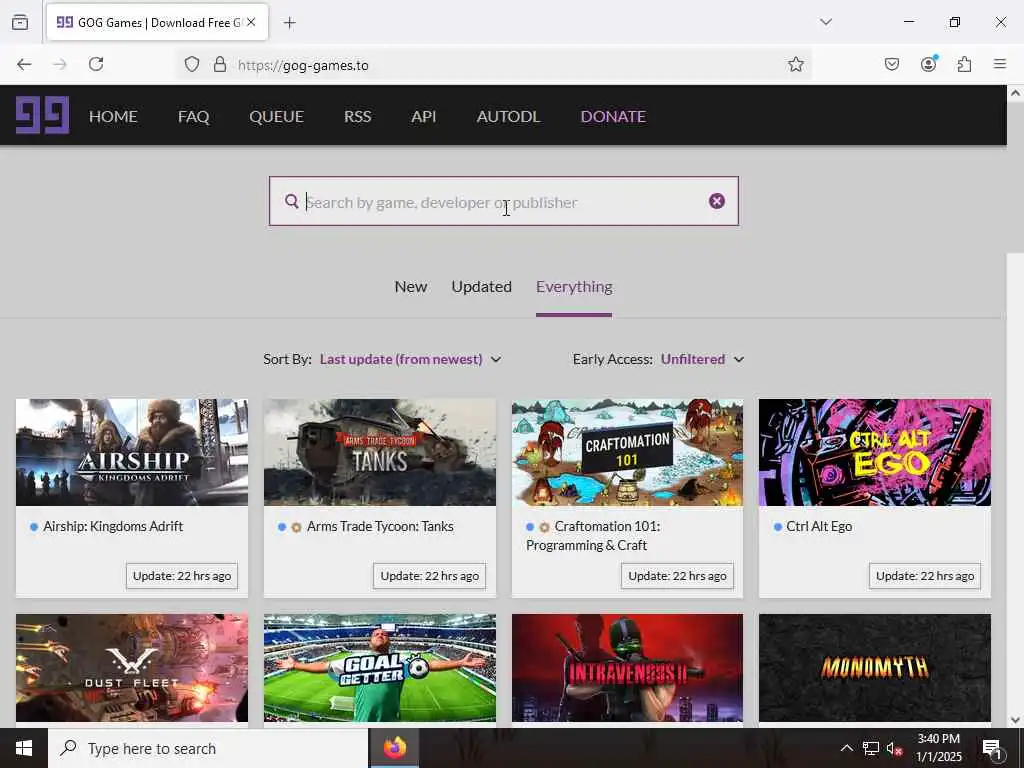Click page scrollbar up arrow
This screenshot has height=768, width=1024.
pyautogui.click(x=1015, y=93)
